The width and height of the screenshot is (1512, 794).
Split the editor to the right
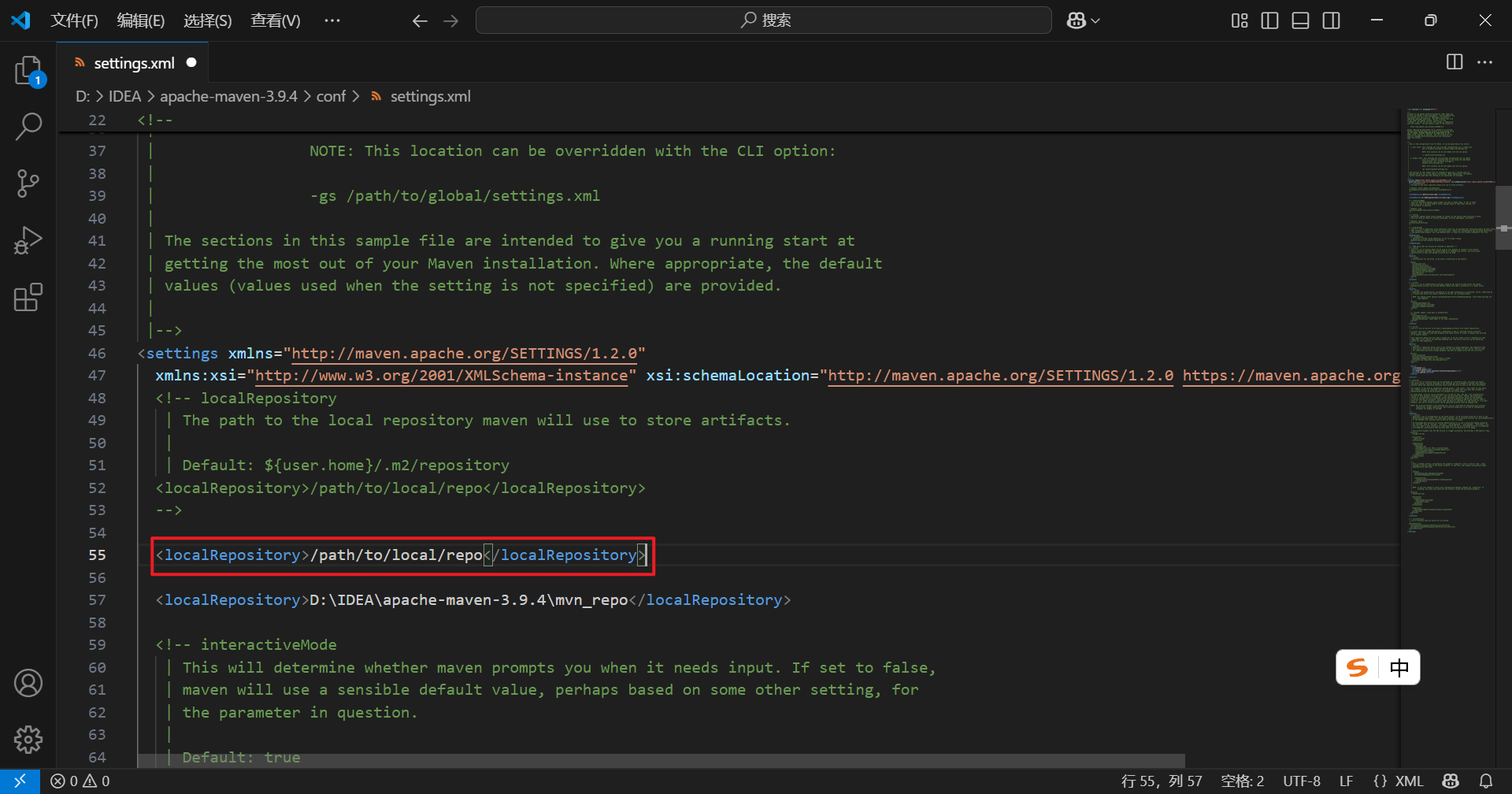point(1455,61)
